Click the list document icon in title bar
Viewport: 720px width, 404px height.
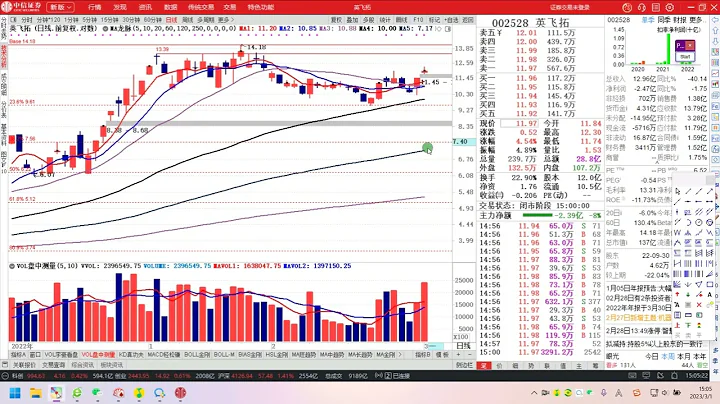coord(656,7)
